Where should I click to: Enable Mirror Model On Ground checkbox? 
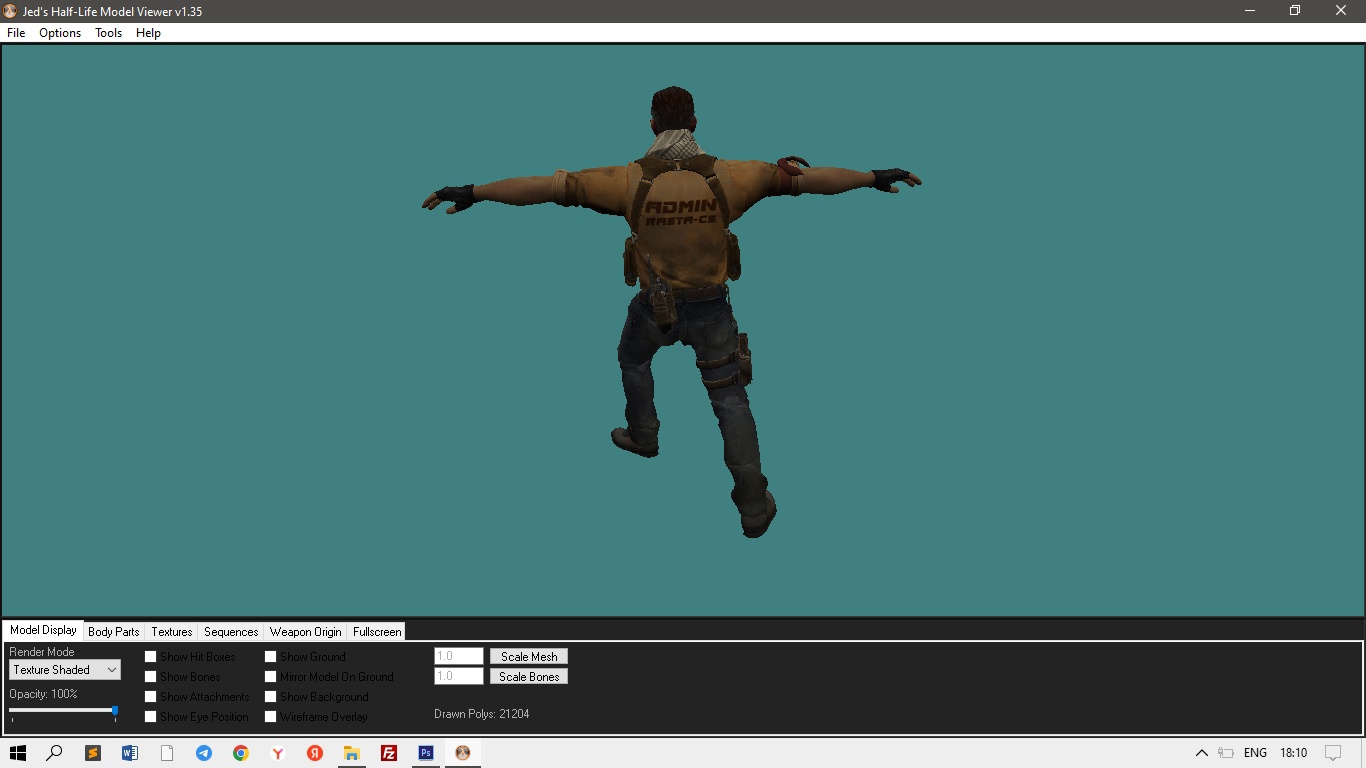pos(271,677)
